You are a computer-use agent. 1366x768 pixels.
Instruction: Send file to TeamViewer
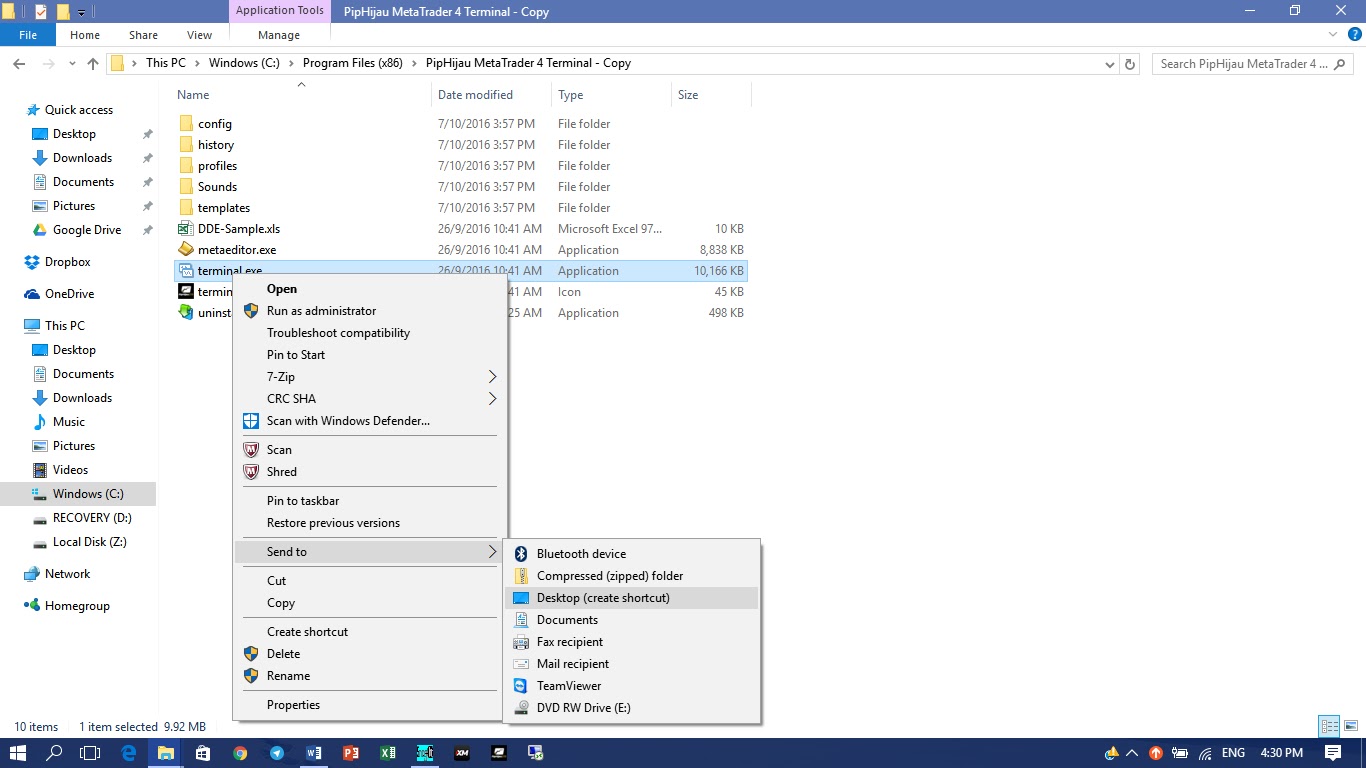(x=632, y=686)
